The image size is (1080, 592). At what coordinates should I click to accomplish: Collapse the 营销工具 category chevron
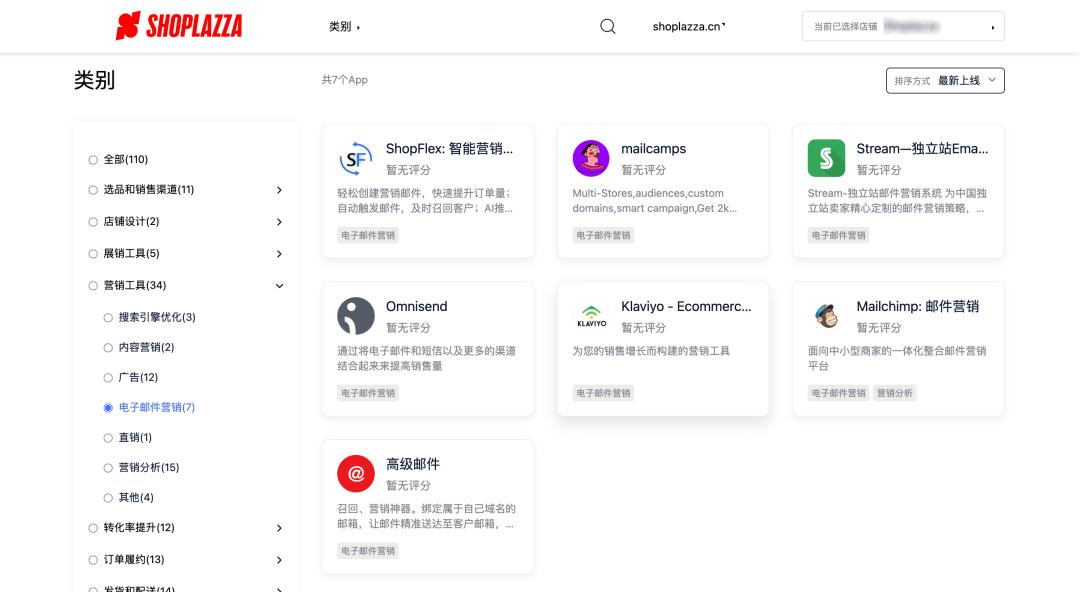pyautogui.click(x=279, y=285)
